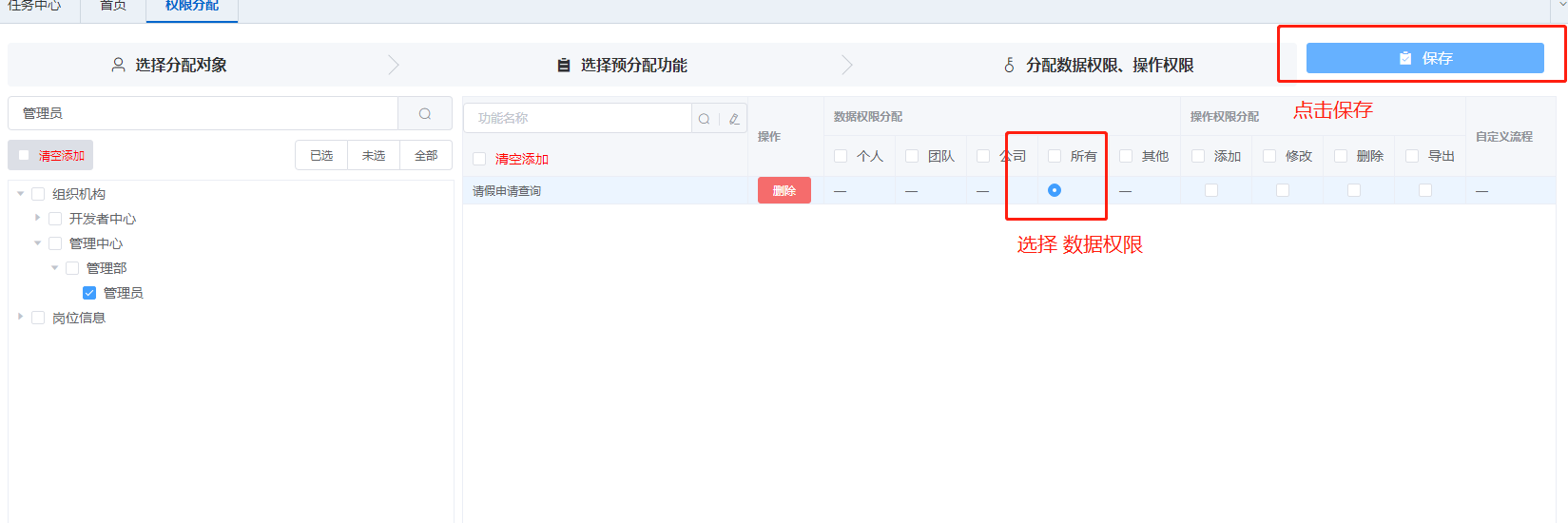Screen dimensions: 1568x523
Task: Click the edit pencil icon beside function search
Action: coord(734,119)
